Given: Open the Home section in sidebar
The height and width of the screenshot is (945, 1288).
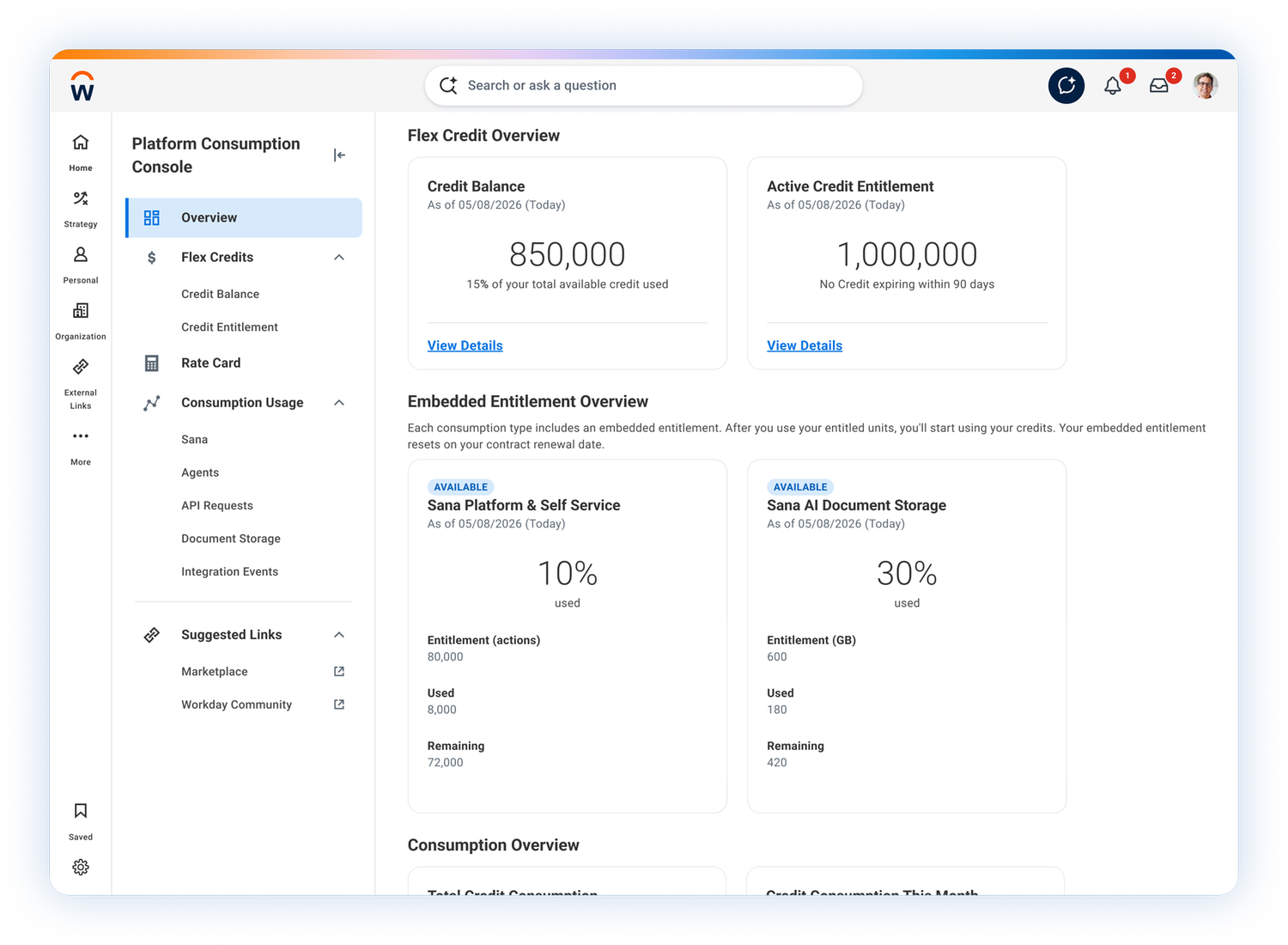Looking at the screenshot, I should click(81, 152).
